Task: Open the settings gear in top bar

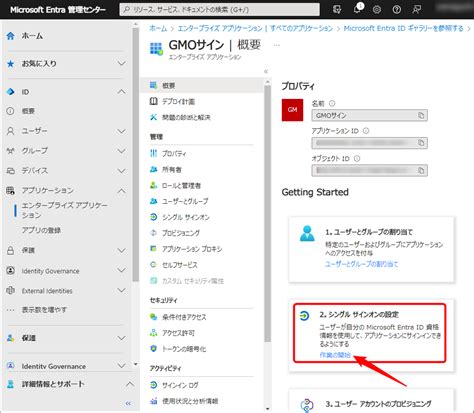Action: (x=377, y=9)
